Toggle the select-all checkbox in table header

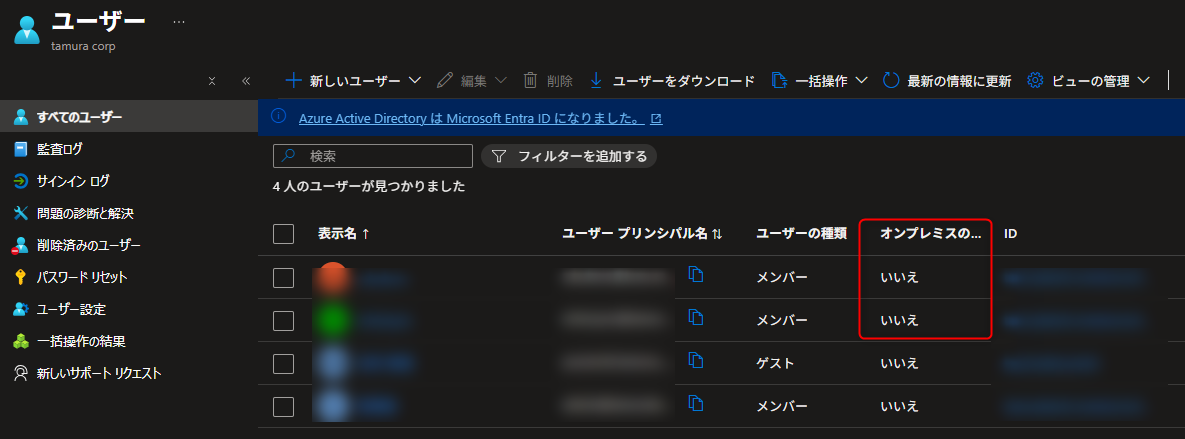point(283,234)
